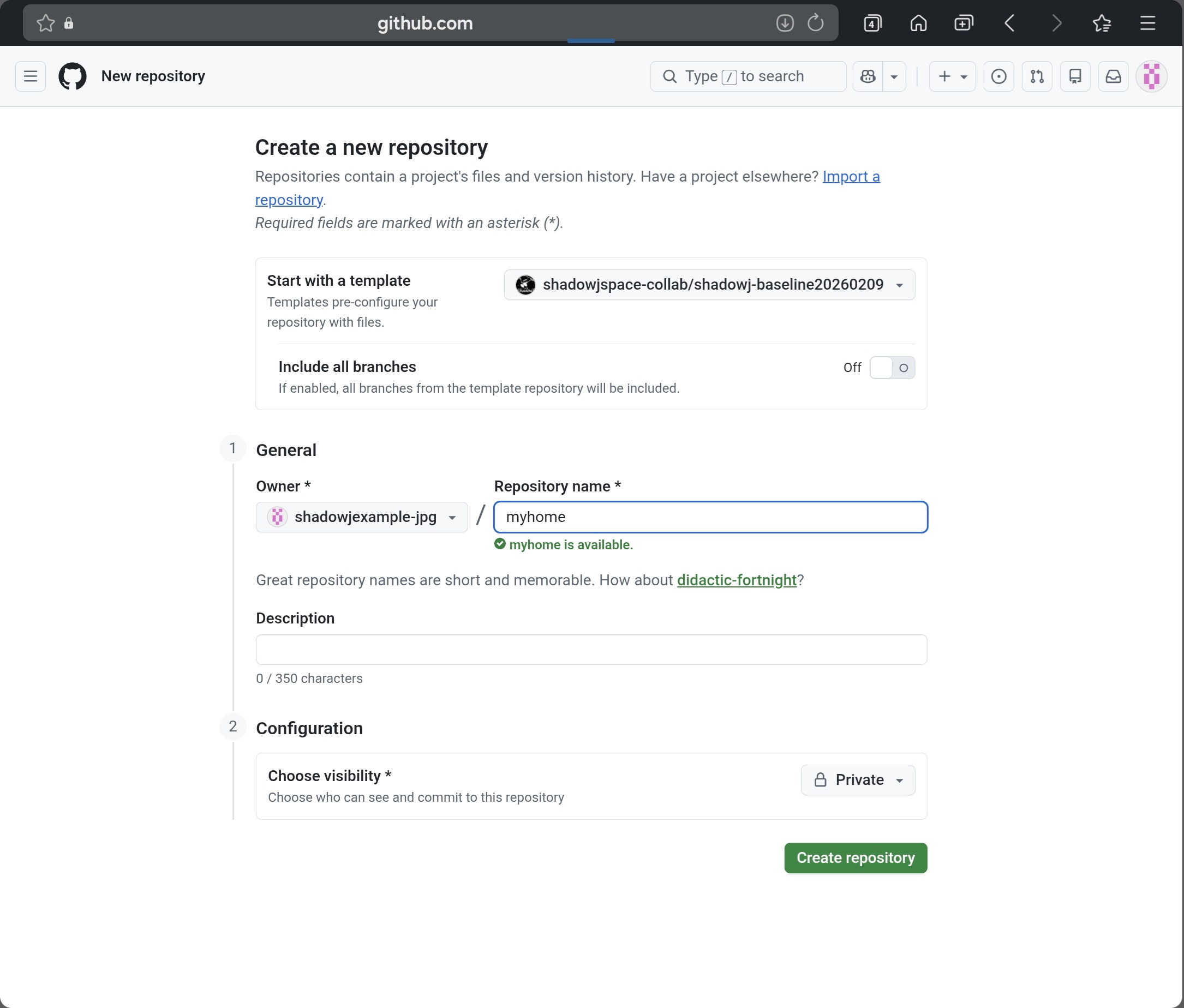The height and width of the screenshot is (1008, 1184).
Task: Open Copilot chat icon
Action: (x=868, y=76)
